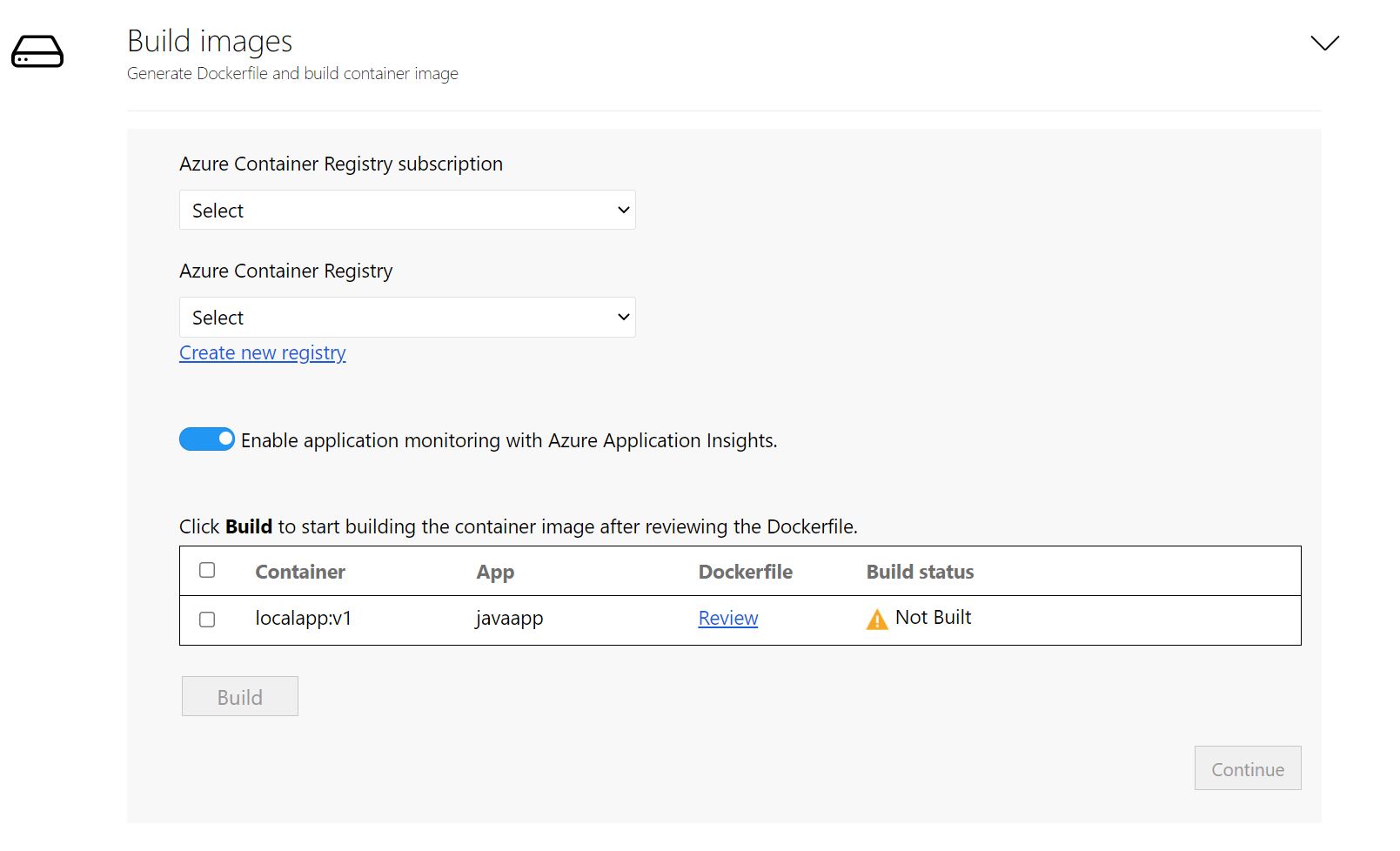Click the Build button
This screenshot has width=1400, height=851.
[x=239, y=696]
